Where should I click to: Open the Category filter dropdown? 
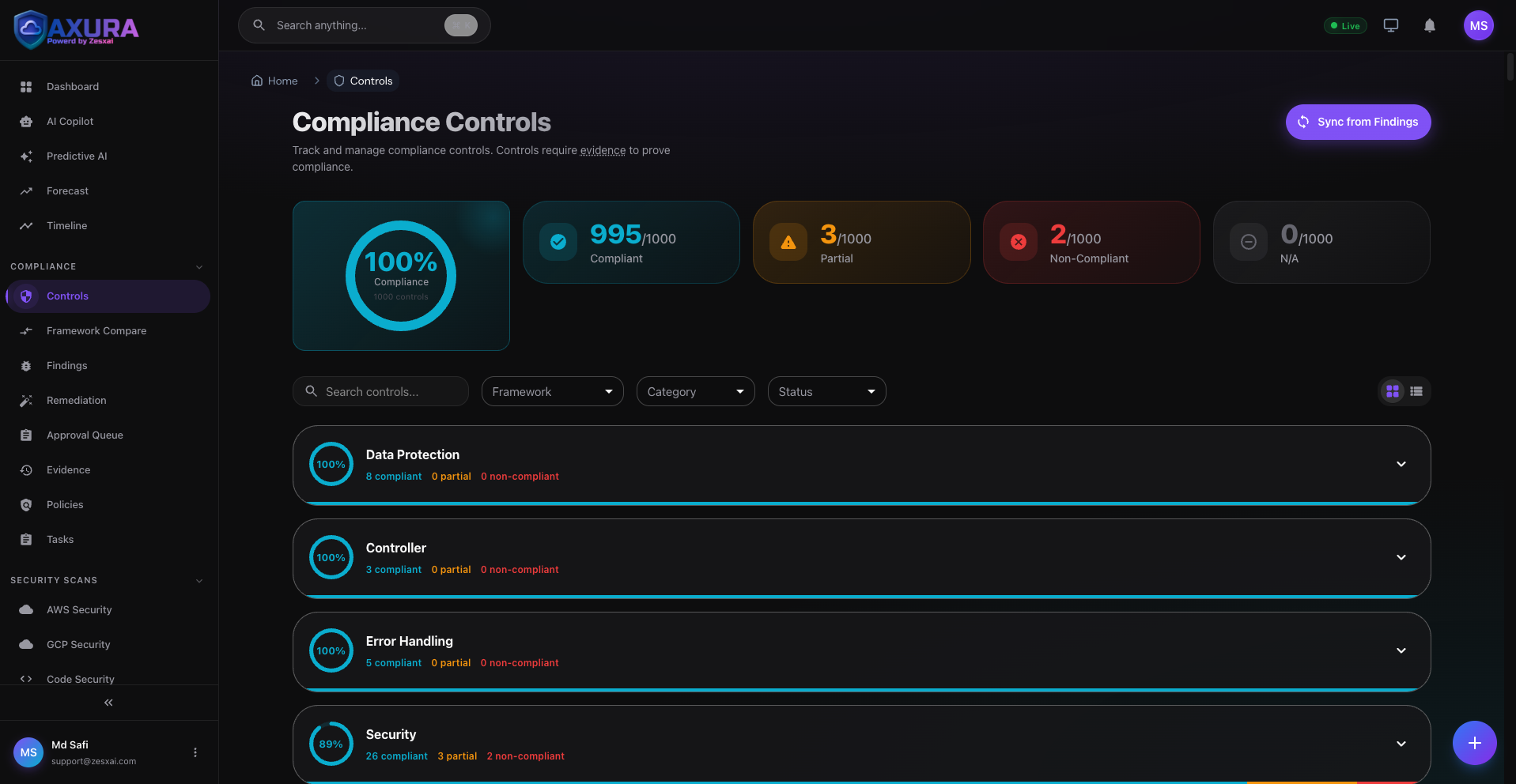[x=696, y=391]
